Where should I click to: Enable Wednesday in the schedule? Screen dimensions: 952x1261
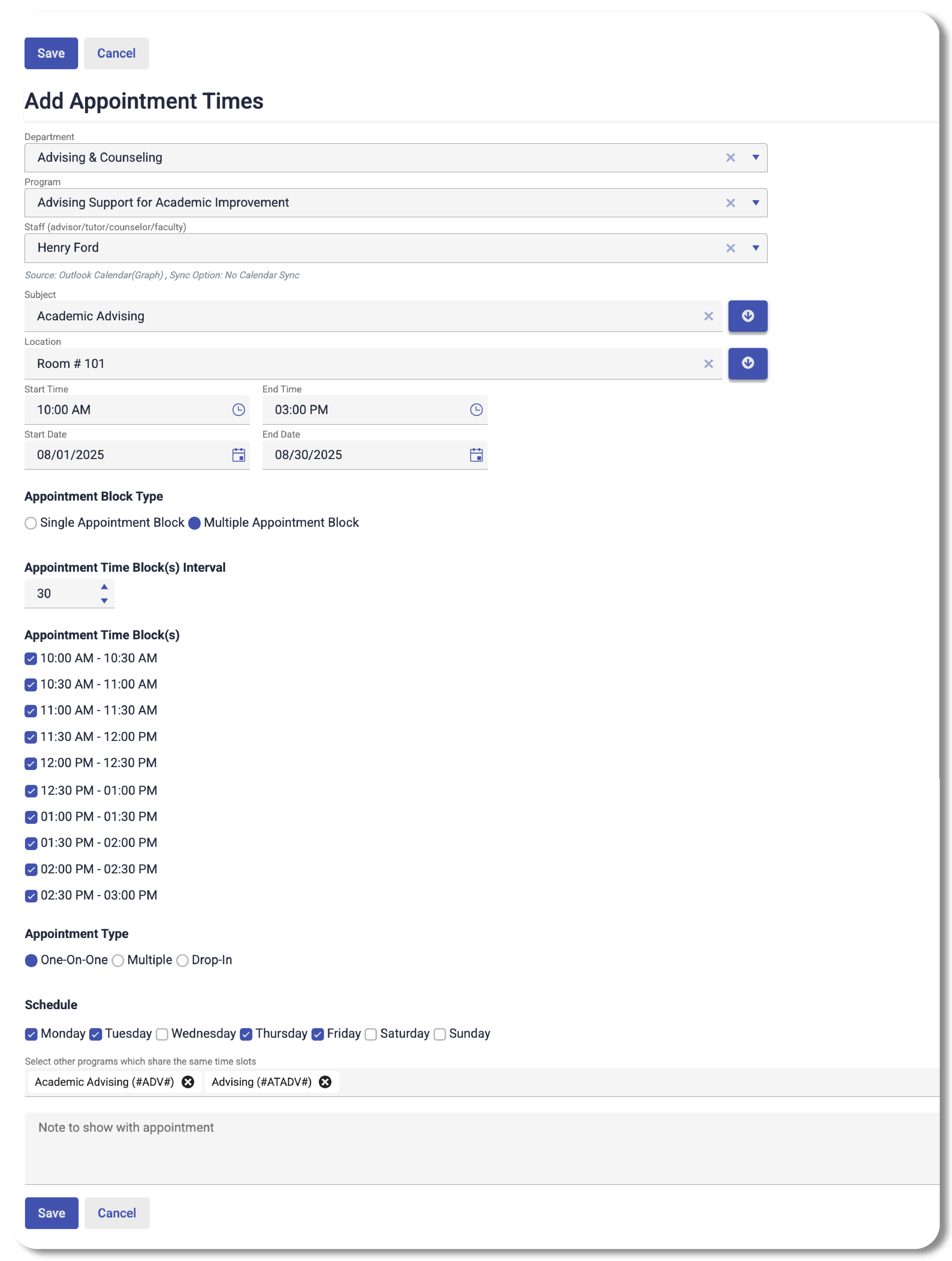point(162,1034)
